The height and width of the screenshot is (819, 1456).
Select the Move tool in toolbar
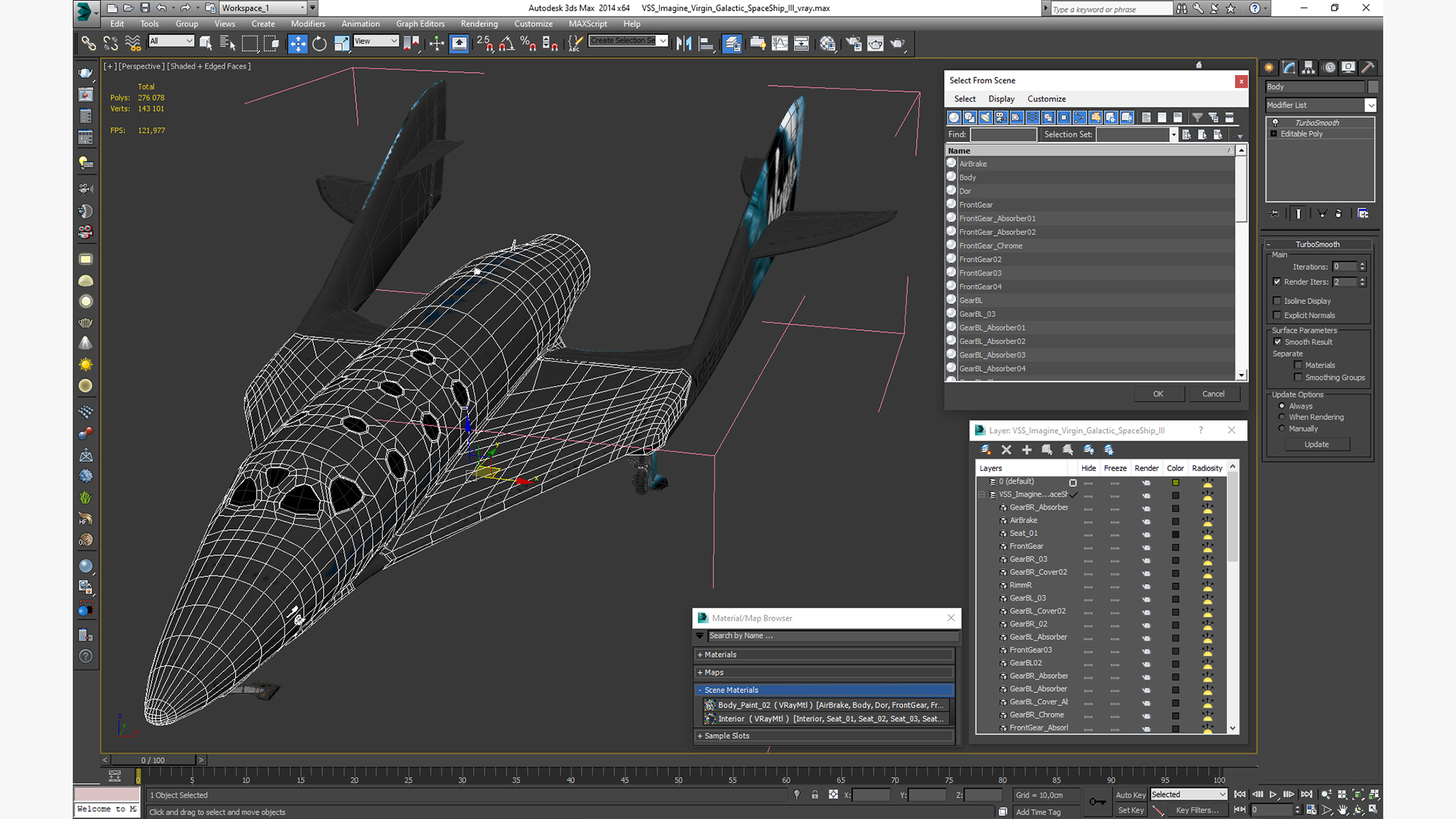pyautogui.click(x=296, y=42)
